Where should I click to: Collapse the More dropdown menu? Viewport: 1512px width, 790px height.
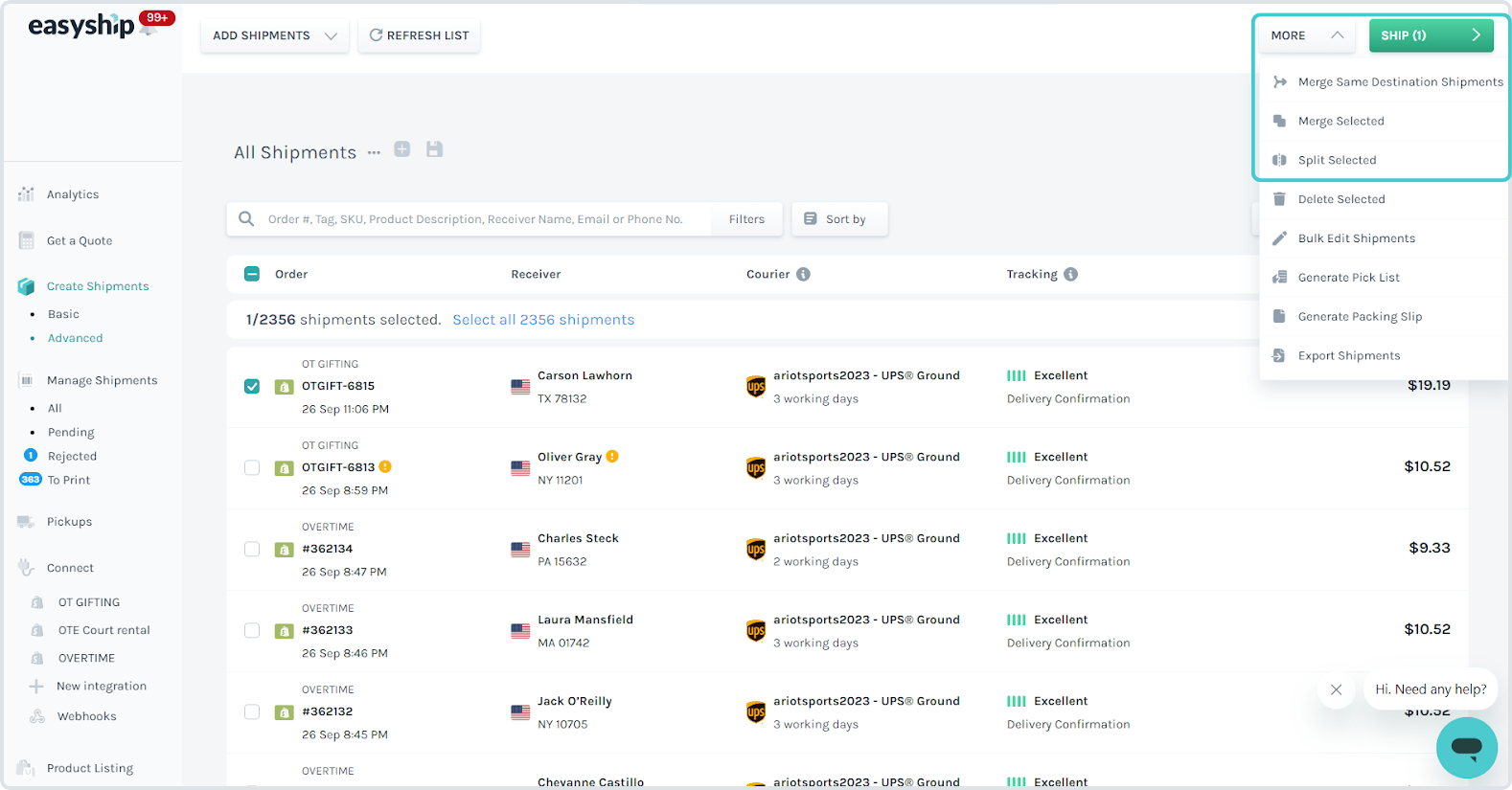(x=1308, y=35)
